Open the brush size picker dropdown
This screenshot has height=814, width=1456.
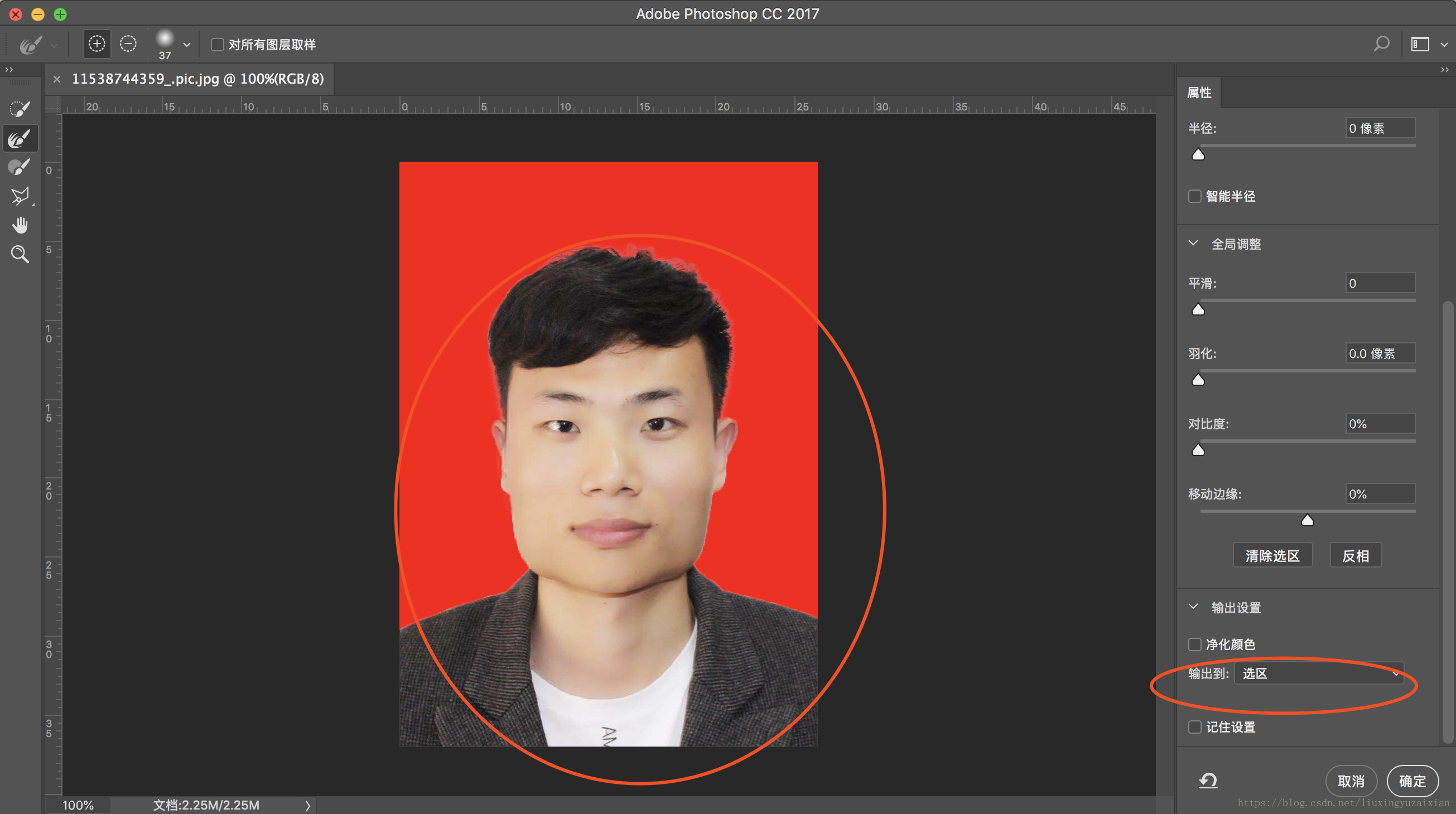tap(186, 45)
